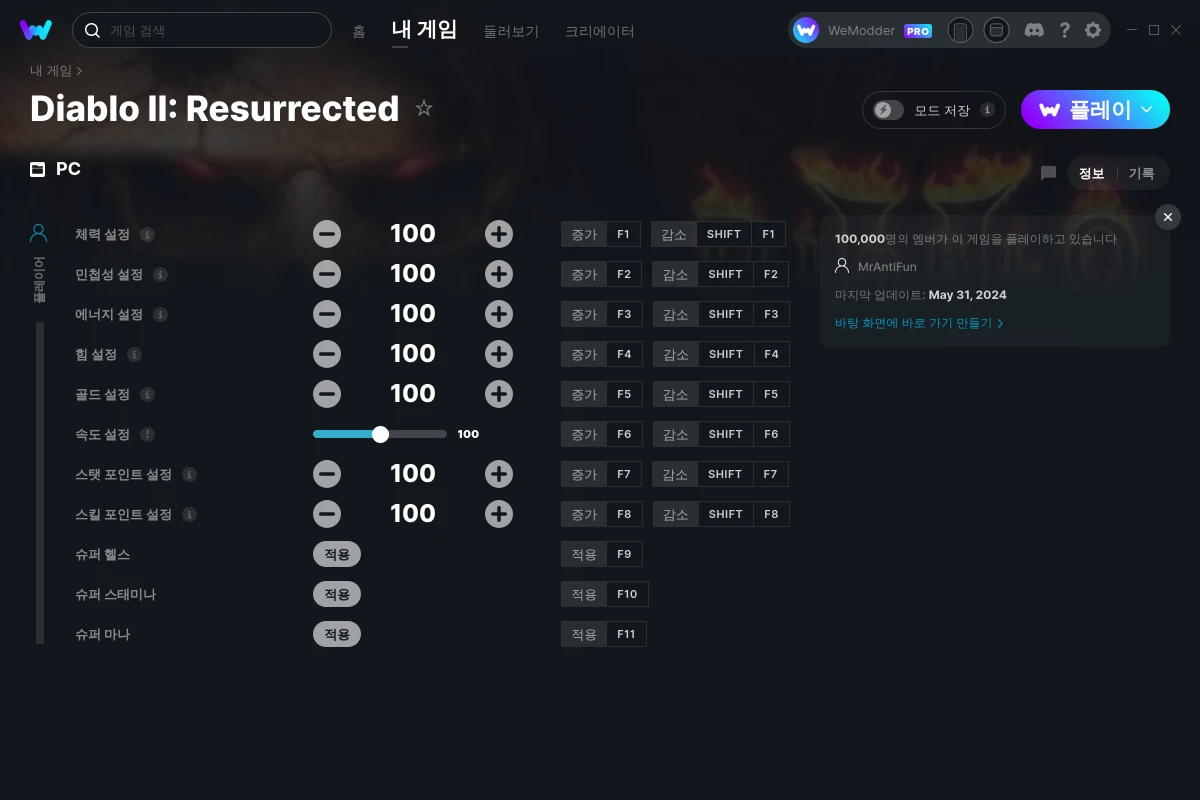1200x800 pixels.
Task: Click the player category icon in sidebar
Action: 39,234
